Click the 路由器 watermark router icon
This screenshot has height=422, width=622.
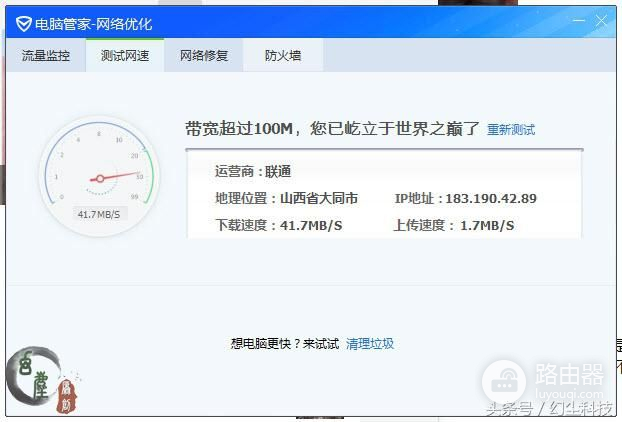[x=504, y=381]
